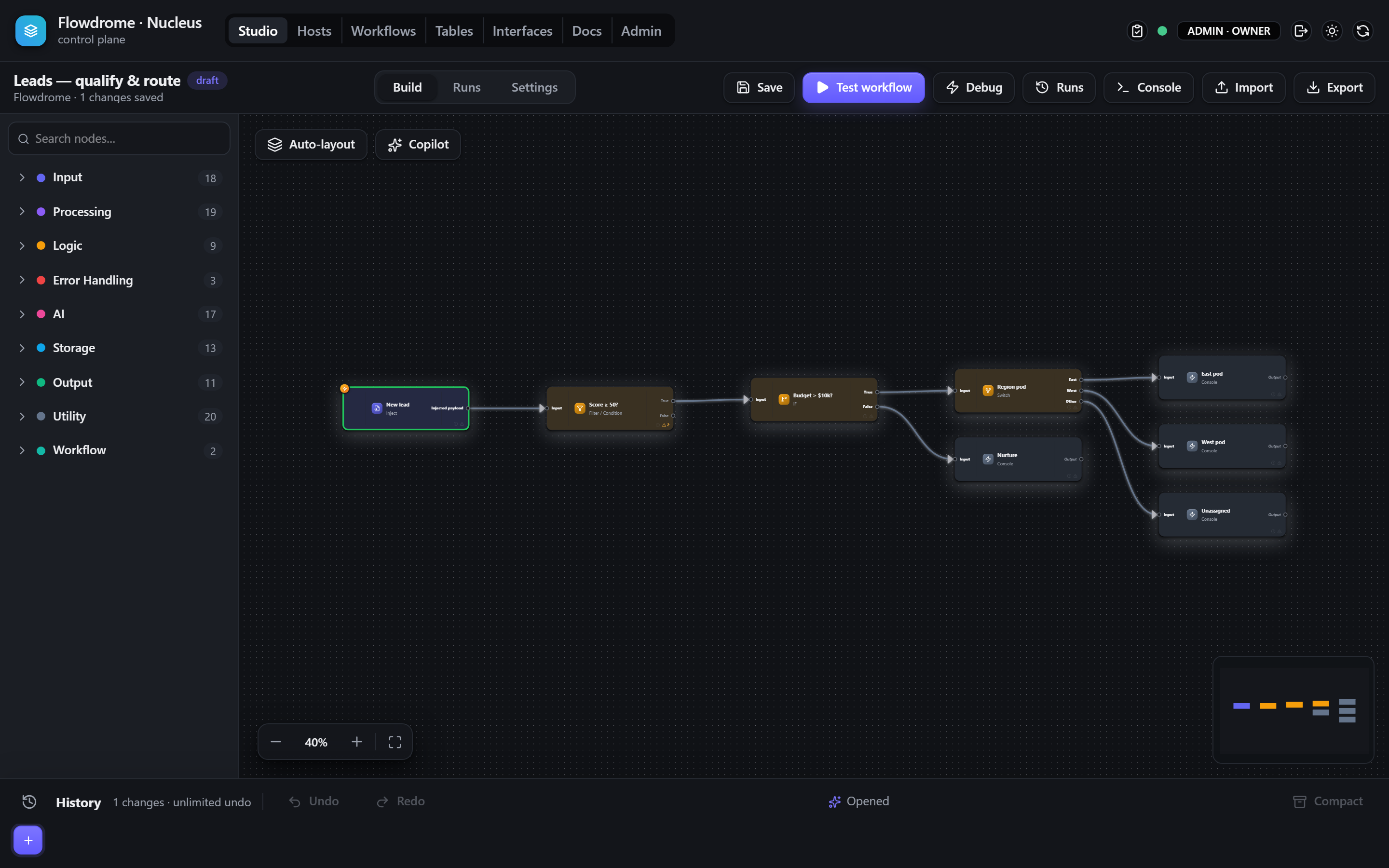Click Undo in history bar
1389x868 pixels.
(x=314, y=801)
